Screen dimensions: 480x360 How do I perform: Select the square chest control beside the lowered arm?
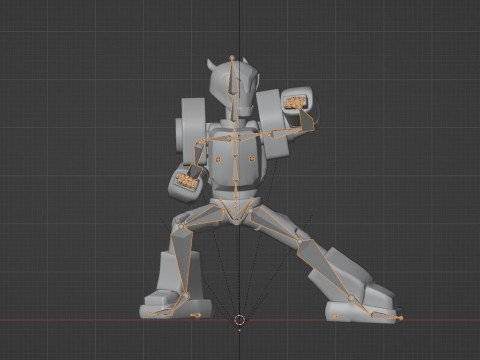click(219, 160)
